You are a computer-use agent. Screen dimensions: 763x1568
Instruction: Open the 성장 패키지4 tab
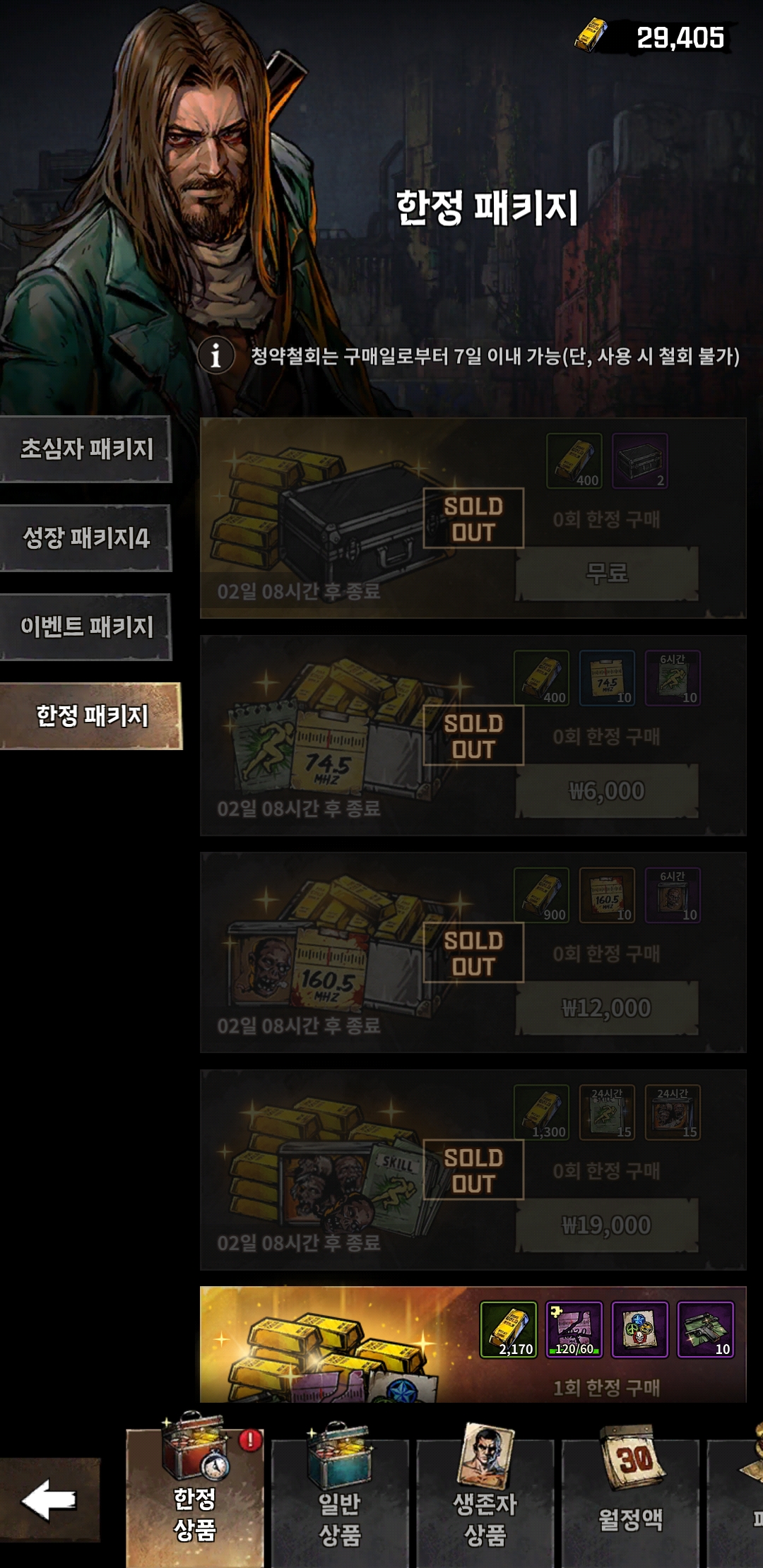pos(86,538)
